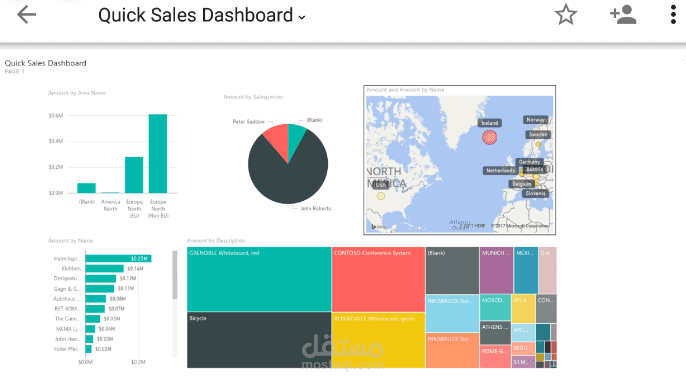The width and height of the screenshot is (686, 380).
Task: Click the Iceland map label
Action: pyautogui.click(x=490, y=123)
